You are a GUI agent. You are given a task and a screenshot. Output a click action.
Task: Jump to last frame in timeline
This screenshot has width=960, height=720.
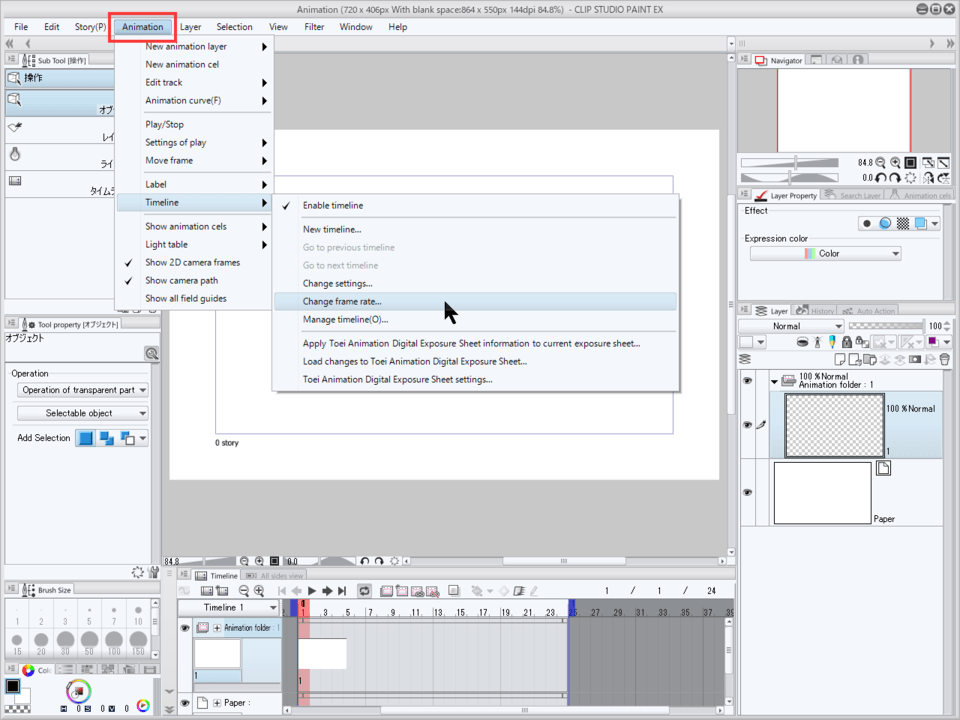coord(342,591)
